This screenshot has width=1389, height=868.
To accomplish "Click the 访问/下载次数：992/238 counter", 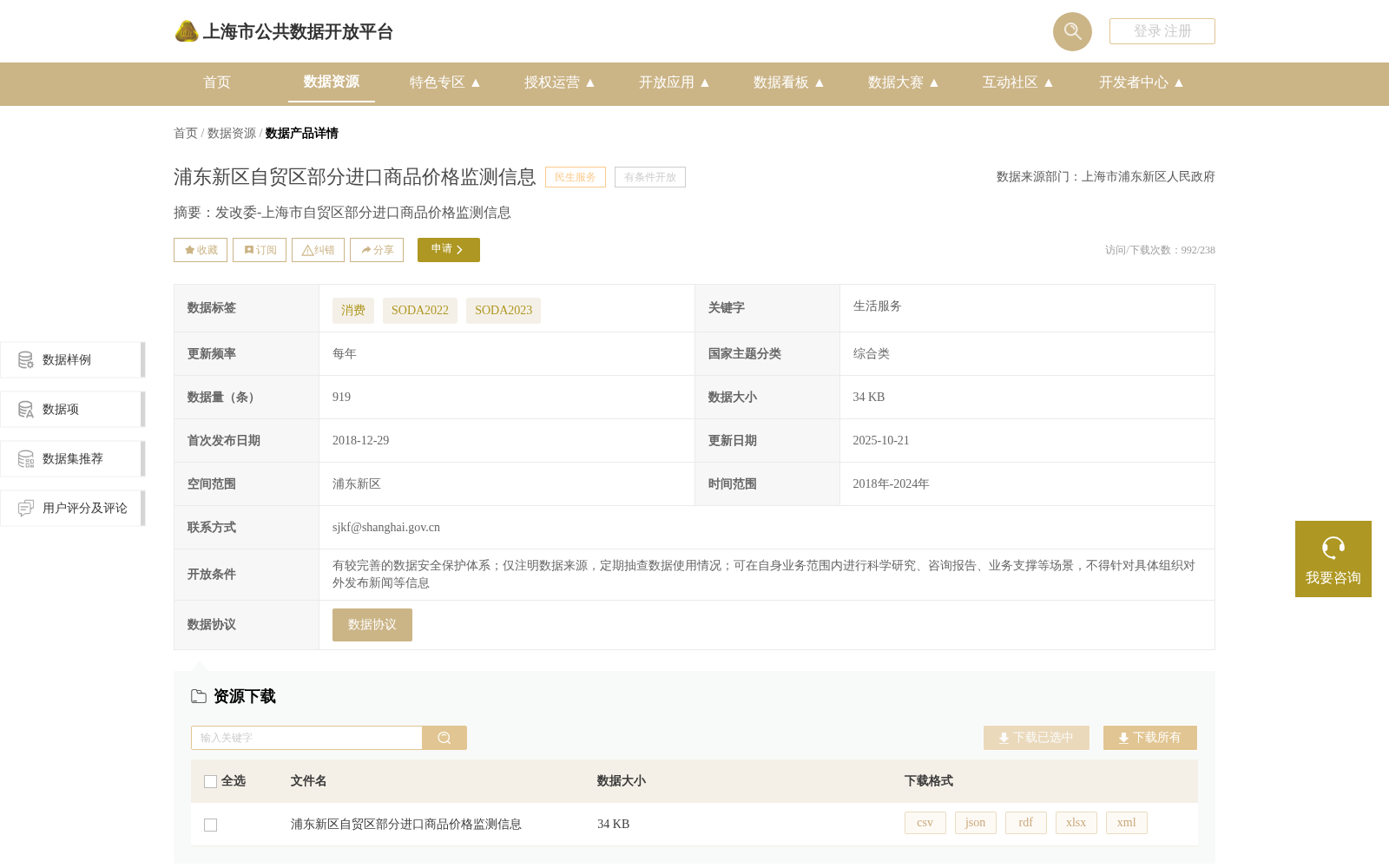I will pos(1160,250).
